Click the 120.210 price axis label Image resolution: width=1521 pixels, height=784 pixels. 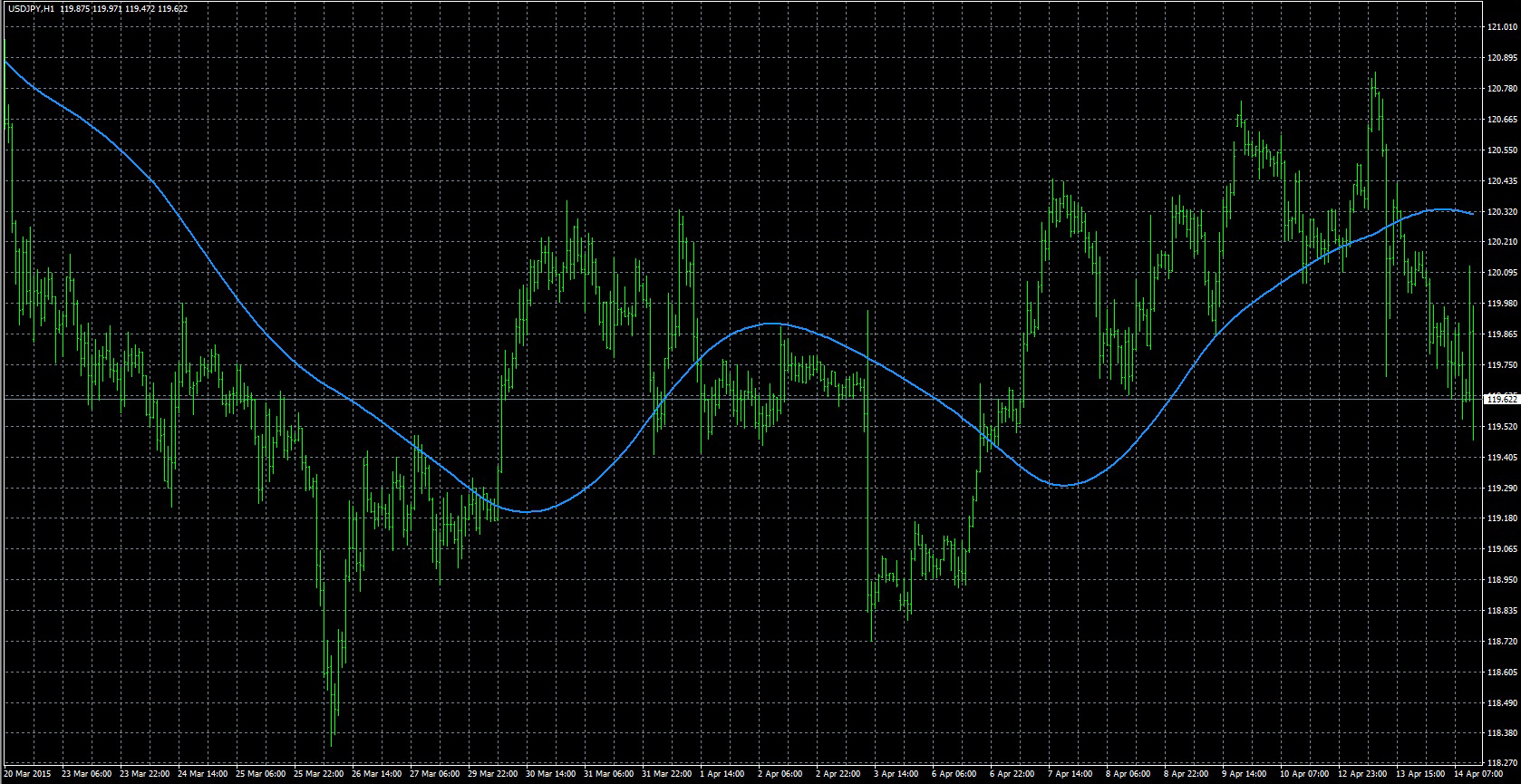click(1503, 242)
